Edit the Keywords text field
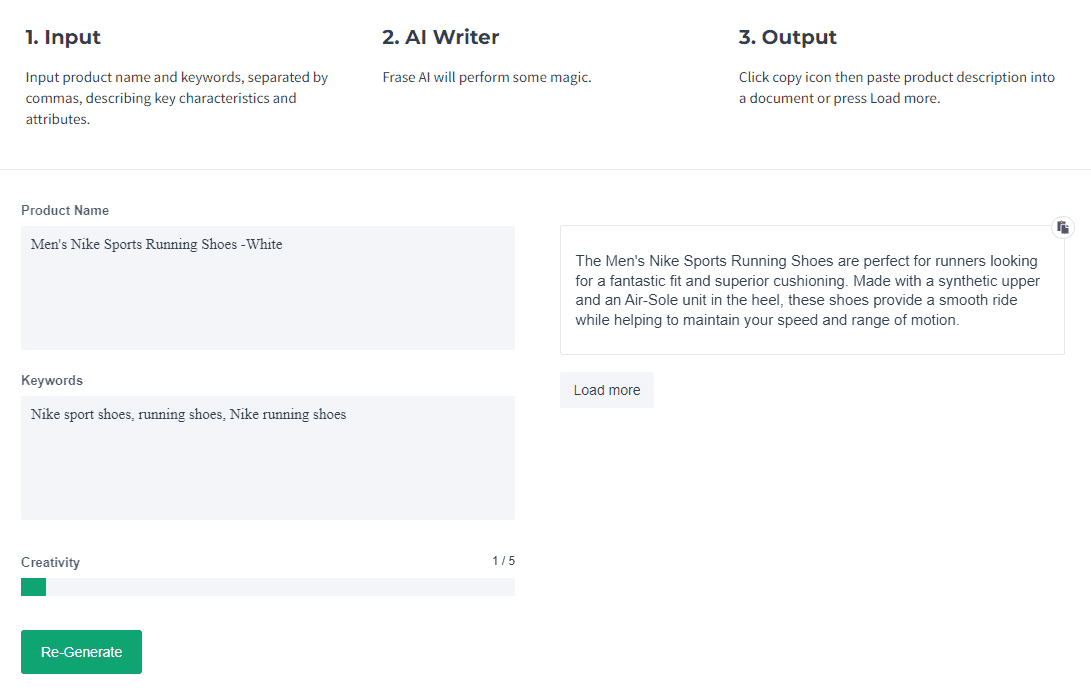The height and width of the screenshot is (688, 1091). [x=268, y=458]
